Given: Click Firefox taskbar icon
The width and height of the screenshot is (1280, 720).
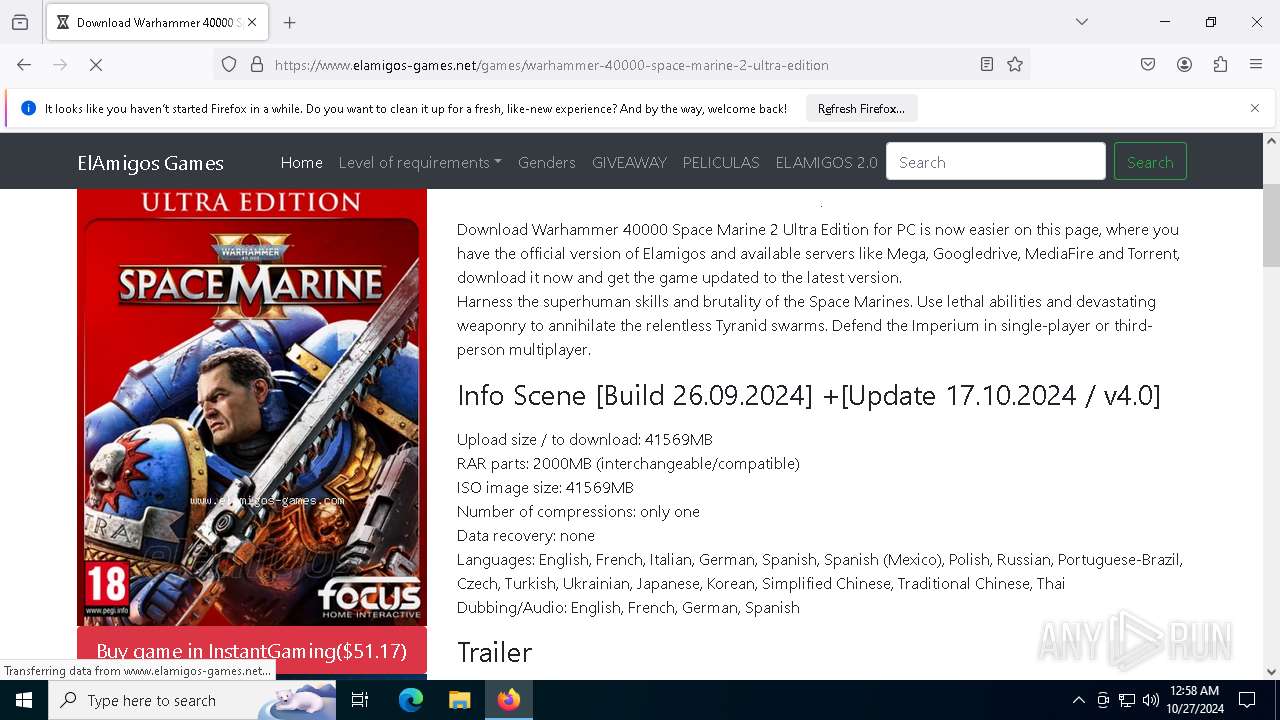Looking at the screenshot, I should click(x=508, y=700).
